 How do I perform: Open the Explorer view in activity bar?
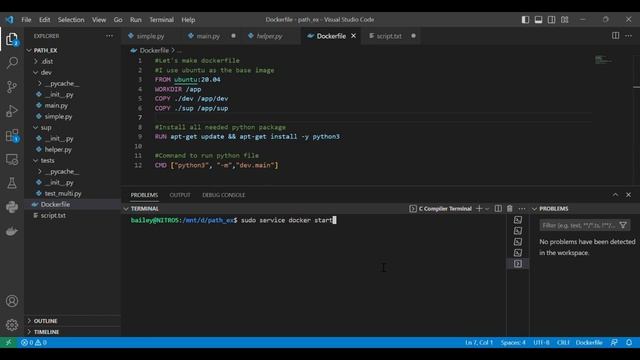click(12, 40)
